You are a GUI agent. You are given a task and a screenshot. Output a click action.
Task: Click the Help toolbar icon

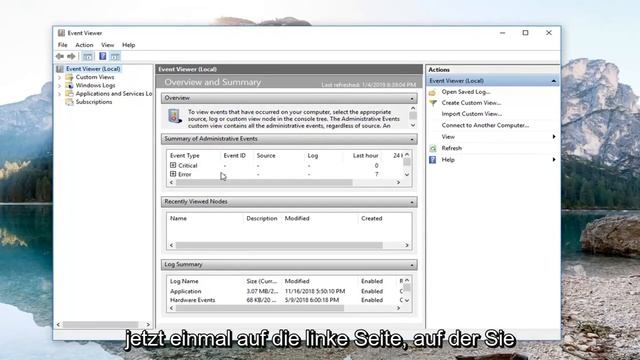point(102,56)
